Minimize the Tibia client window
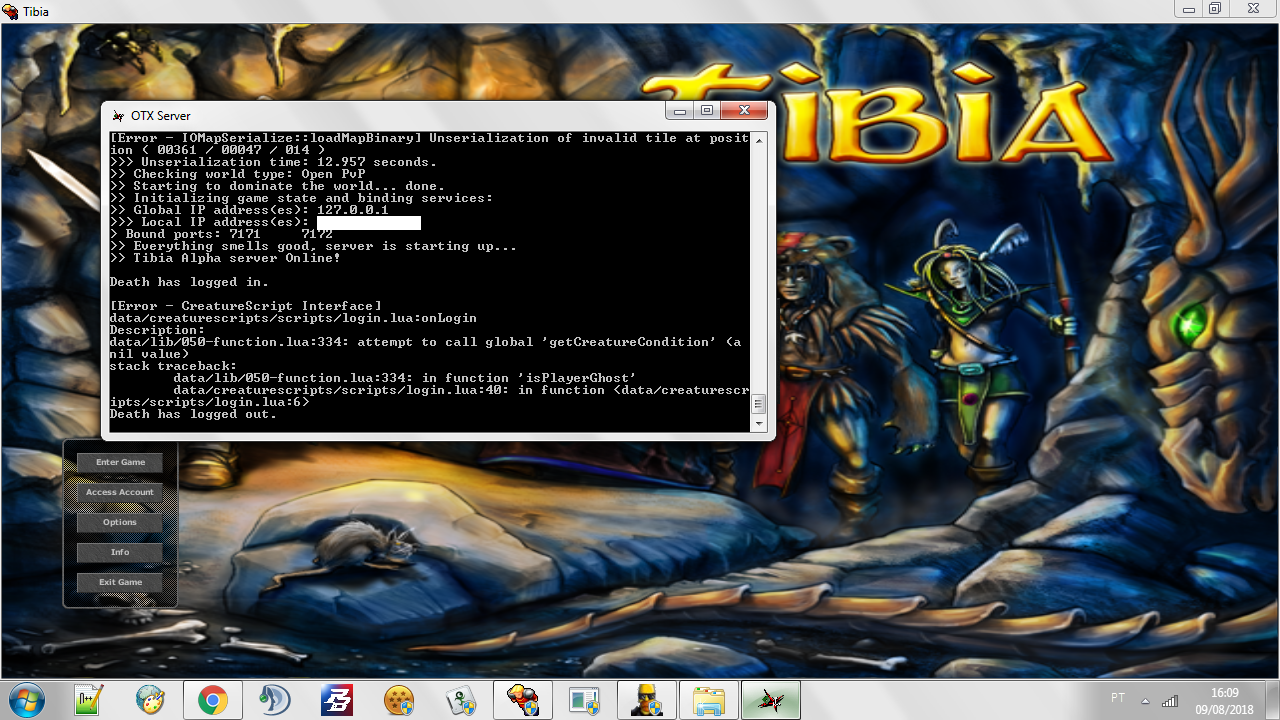 (1187, 8)
